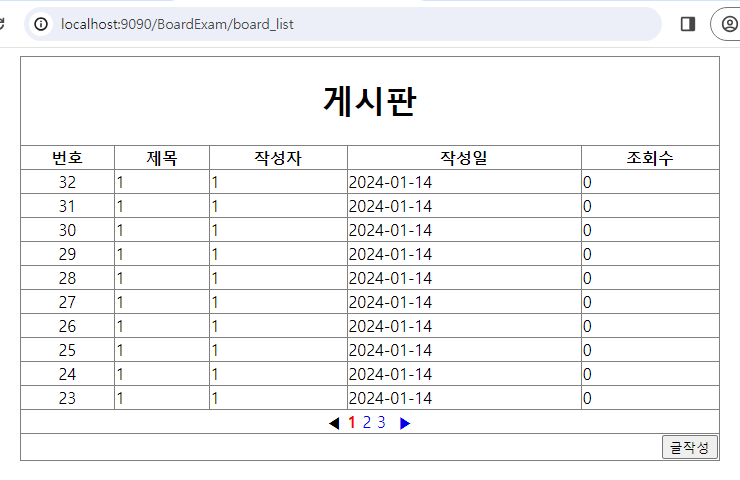Click post number 23 cell
Image resolution: width=740 pixels, height=480 pixels.
[x=67, y=398]
